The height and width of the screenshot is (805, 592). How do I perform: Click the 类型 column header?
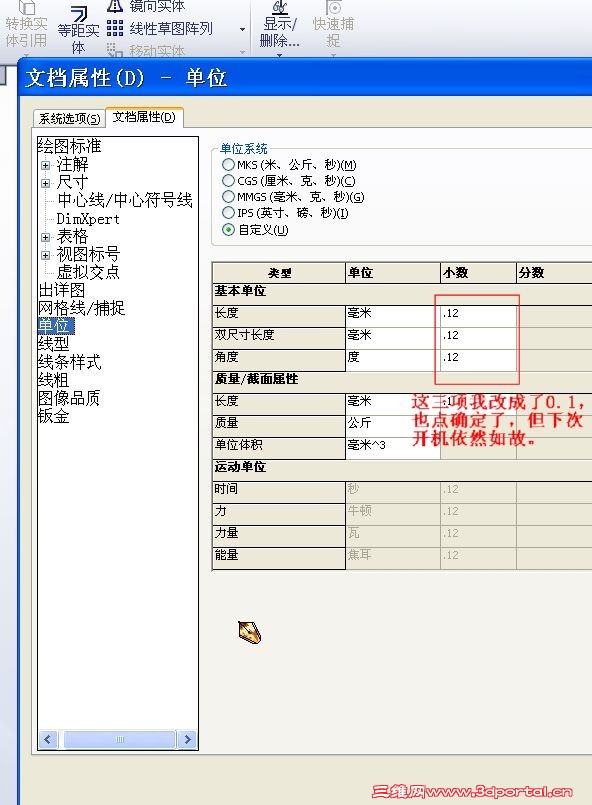pyautogui.click(x=279, y=273)
